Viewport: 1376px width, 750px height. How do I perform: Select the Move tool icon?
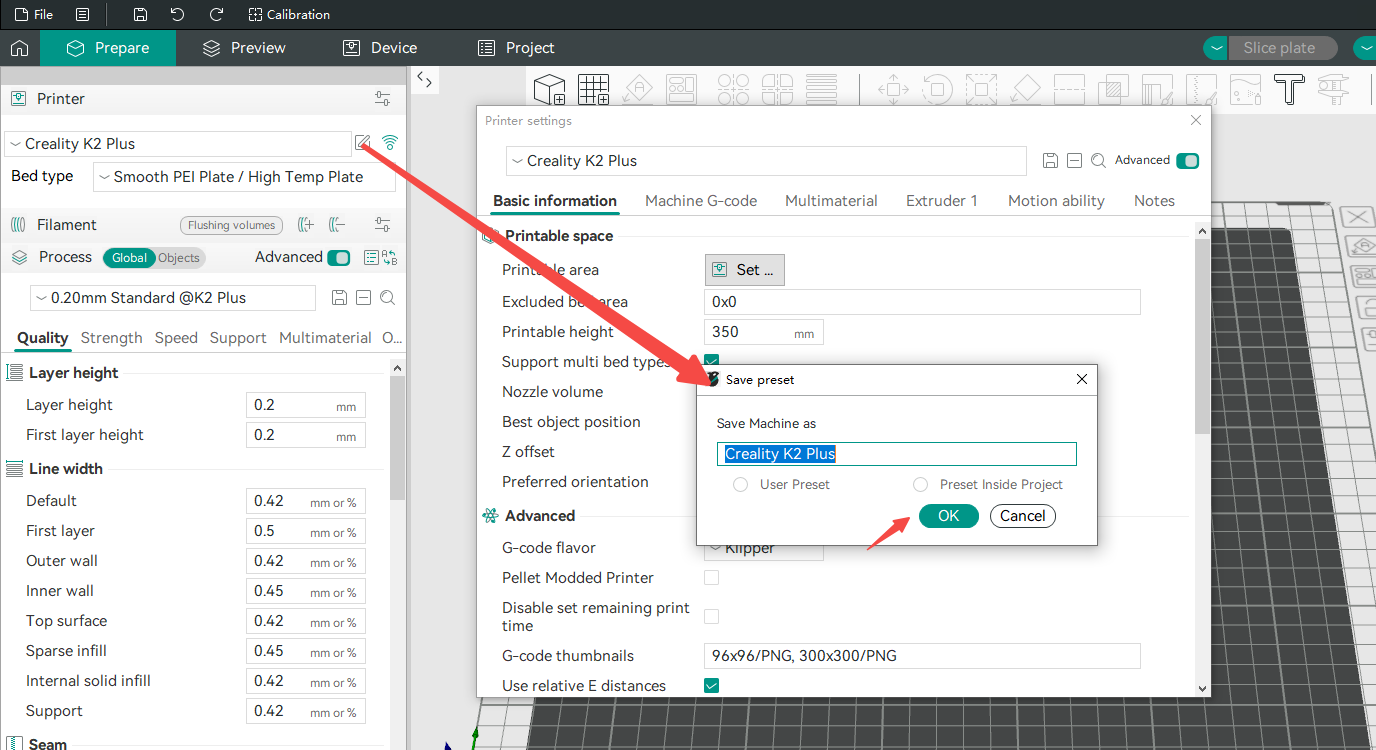pyautogui.click(x=893, y=88)
